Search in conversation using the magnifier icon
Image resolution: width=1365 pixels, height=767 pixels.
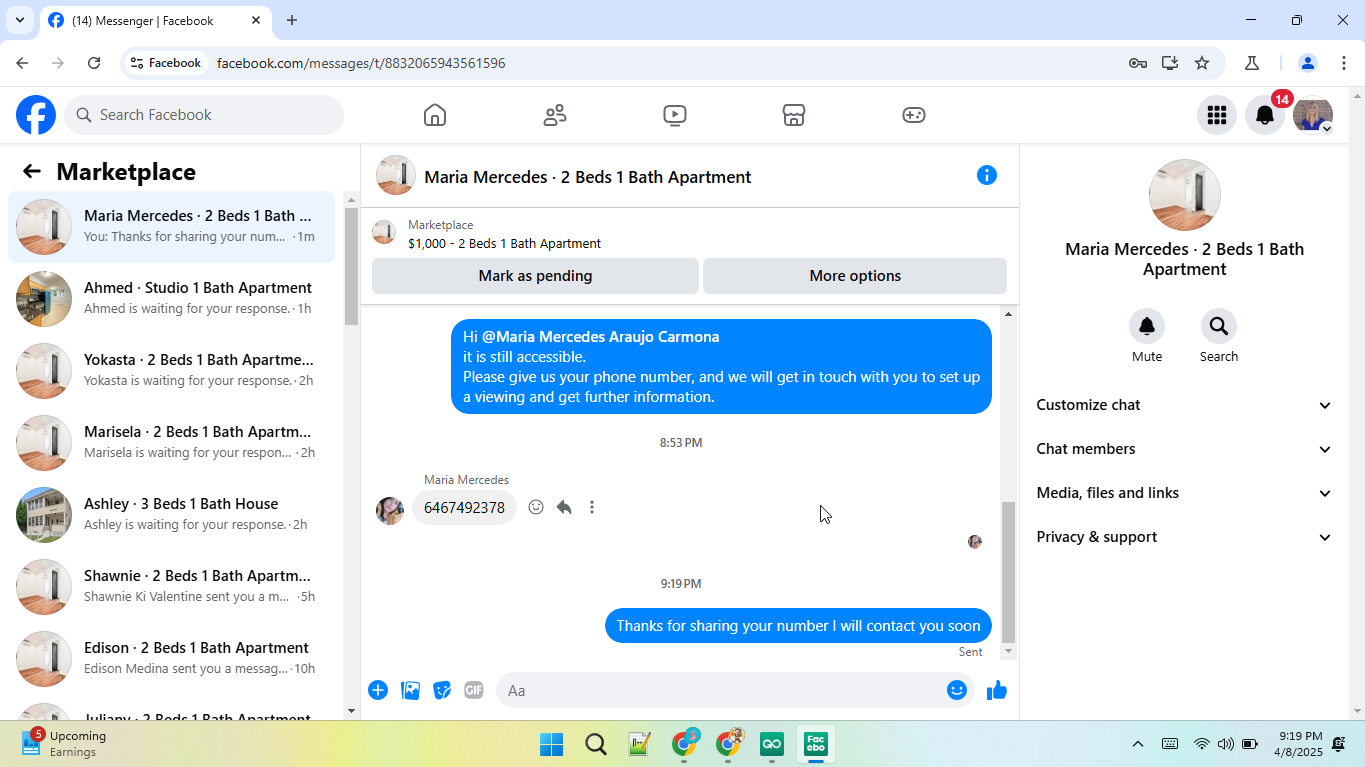pos(1219,326)
